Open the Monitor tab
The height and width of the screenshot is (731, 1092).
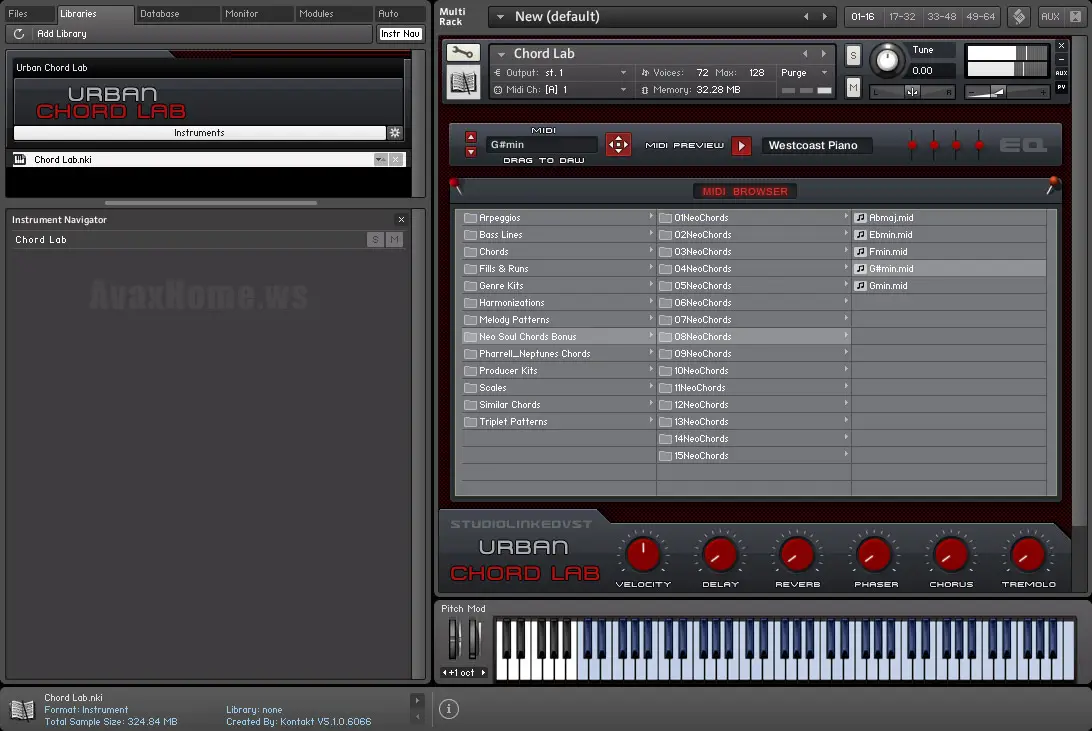pos(256,13)
